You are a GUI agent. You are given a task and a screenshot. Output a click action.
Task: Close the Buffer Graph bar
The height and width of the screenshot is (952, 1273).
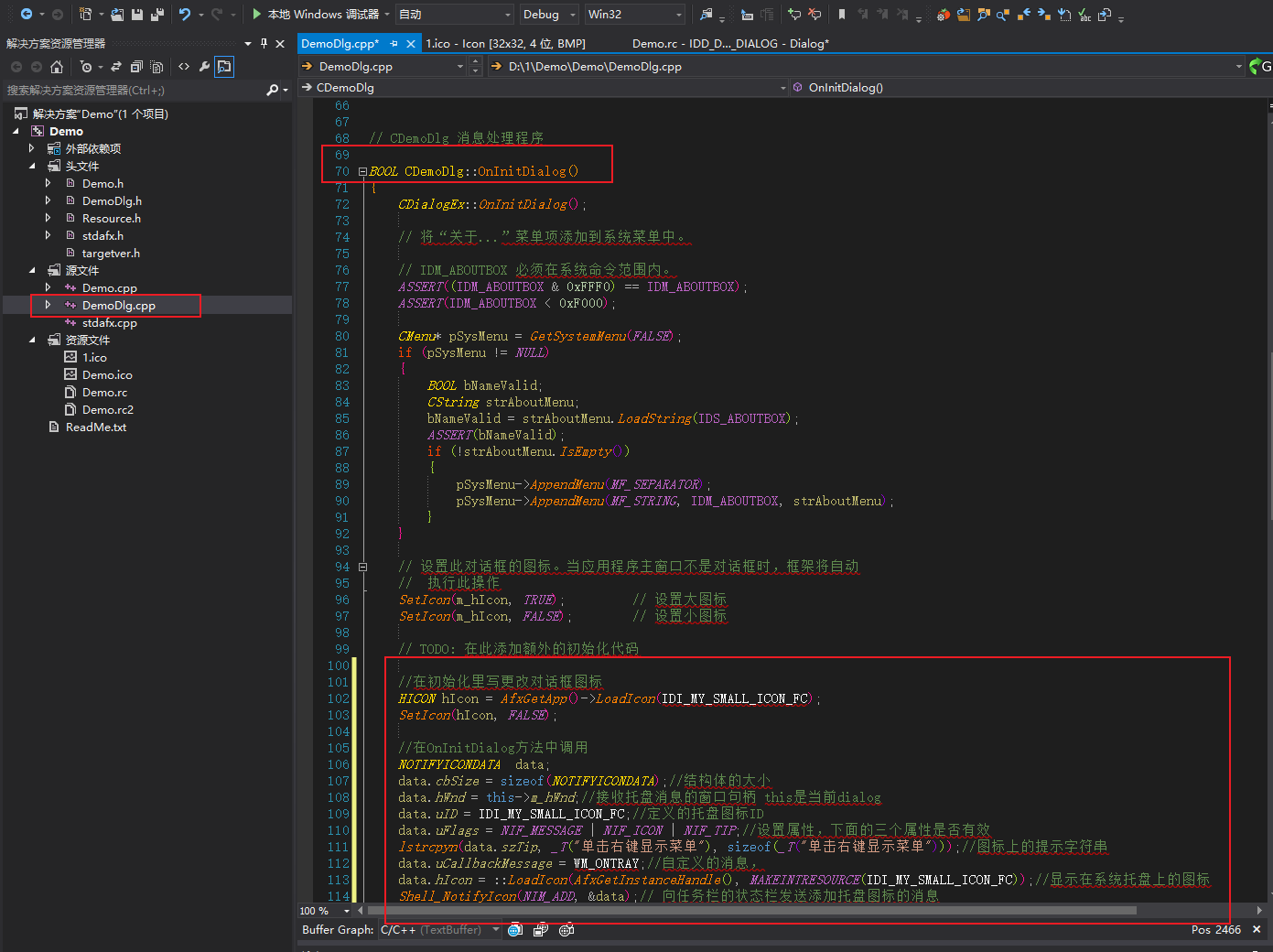coord(1257,929)
